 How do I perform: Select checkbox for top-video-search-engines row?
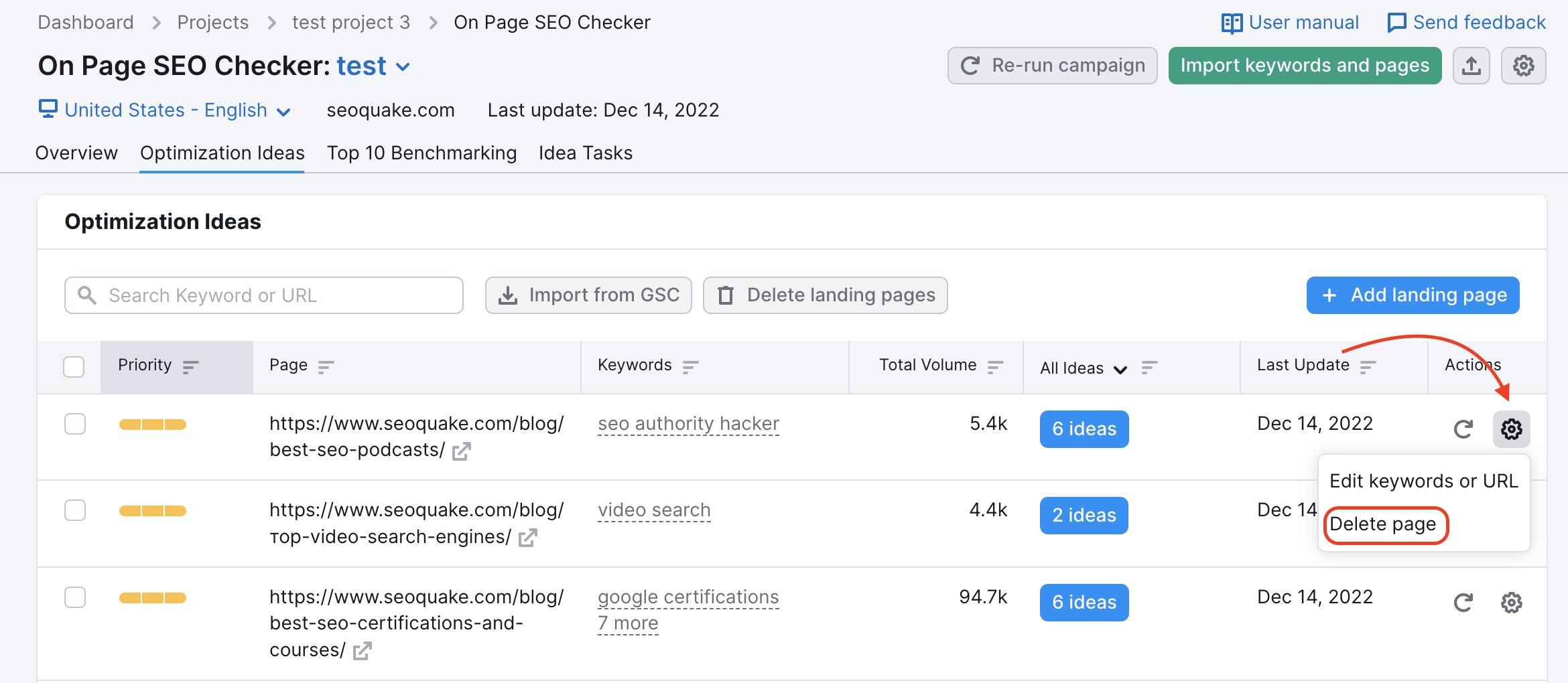[x=75, y=510]
